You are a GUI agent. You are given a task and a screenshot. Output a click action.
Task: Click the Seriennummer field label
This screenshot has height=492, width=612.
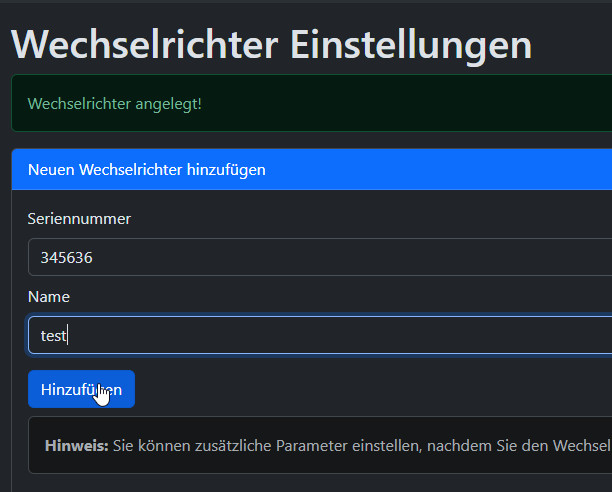point(79,218)
